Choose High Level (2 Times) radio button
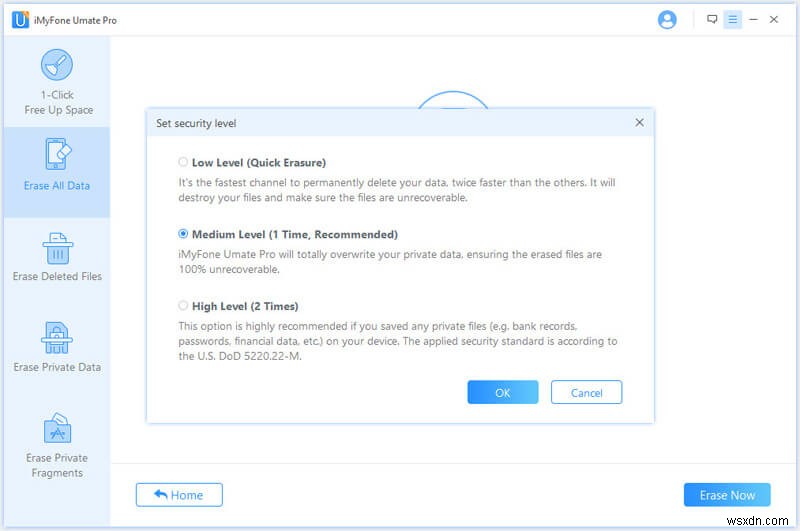The image size is (800, 531). pyautogui.click(x=183, y=306)
